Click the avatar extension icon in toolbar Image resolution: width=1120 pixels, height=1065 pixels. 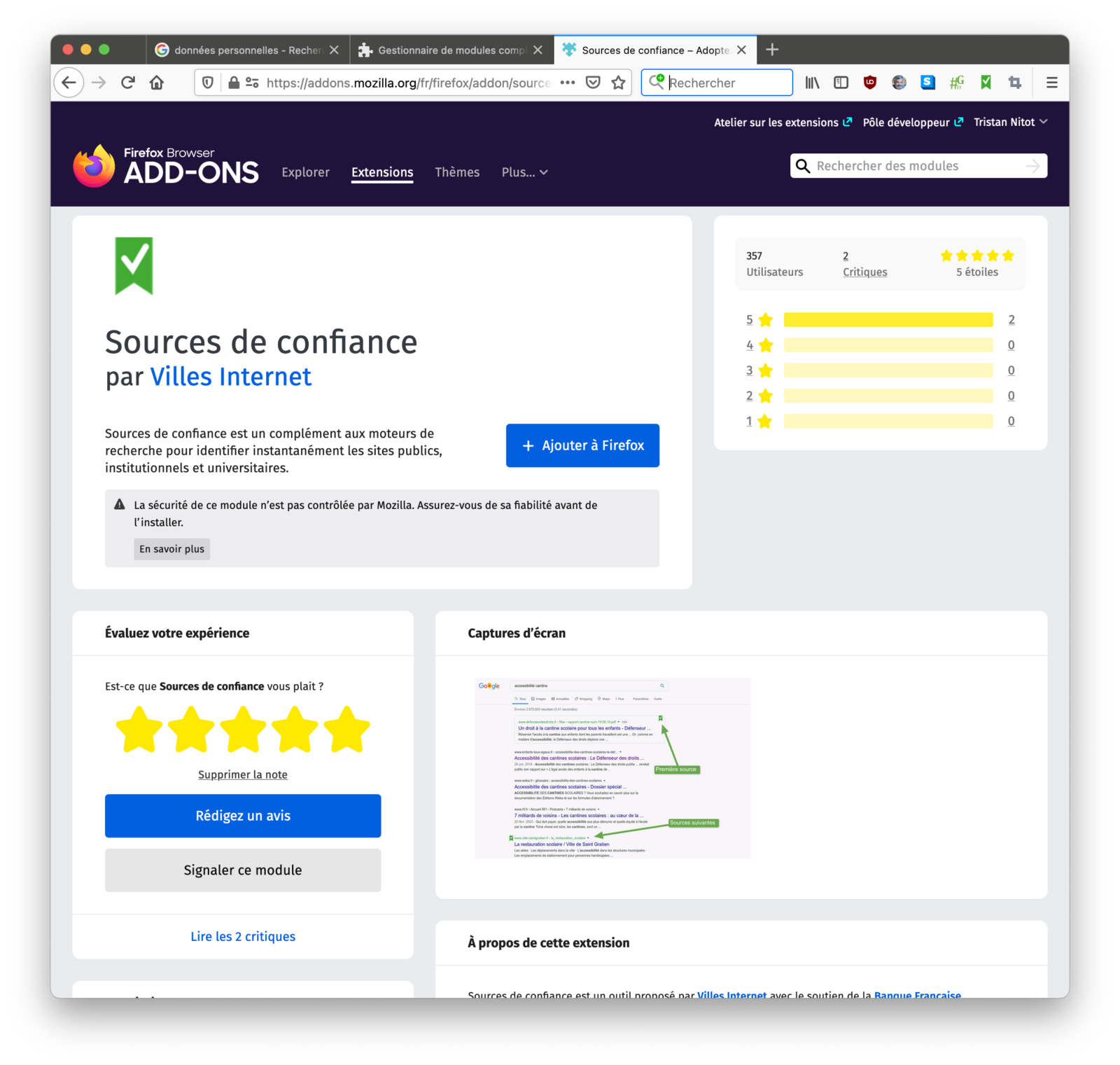point(899,83)
